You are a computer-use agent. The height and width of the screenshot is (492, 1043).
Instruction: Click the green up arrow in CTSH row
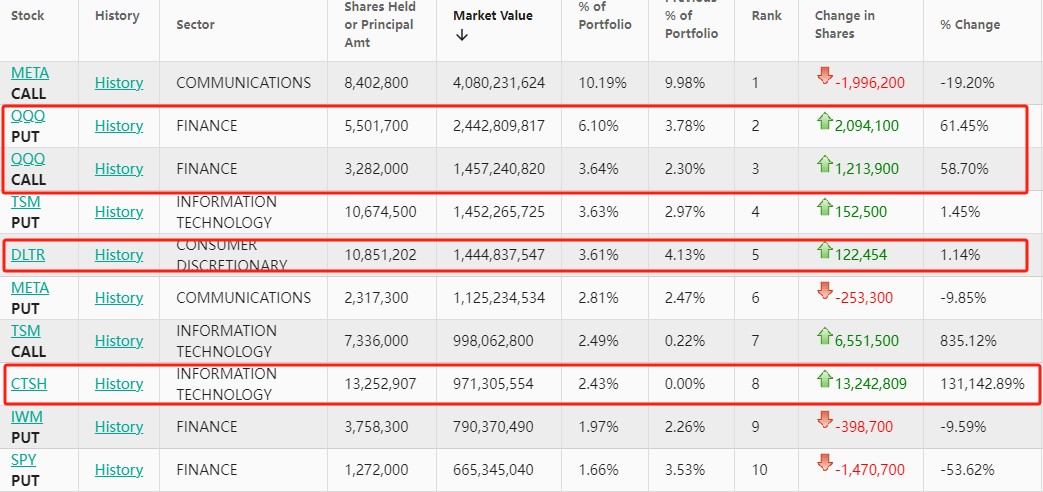[825, 379]
